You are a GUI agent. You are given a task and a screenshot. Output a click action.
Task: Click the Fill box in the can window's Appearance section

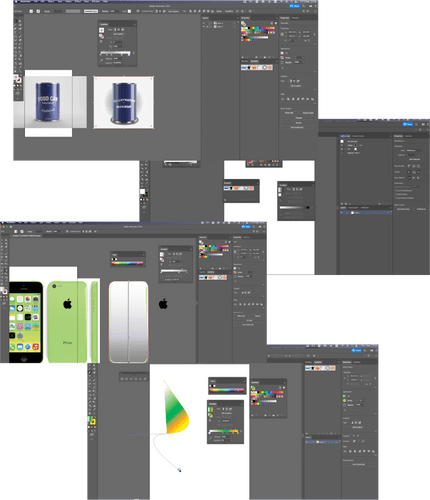click(x=282, y=53)
